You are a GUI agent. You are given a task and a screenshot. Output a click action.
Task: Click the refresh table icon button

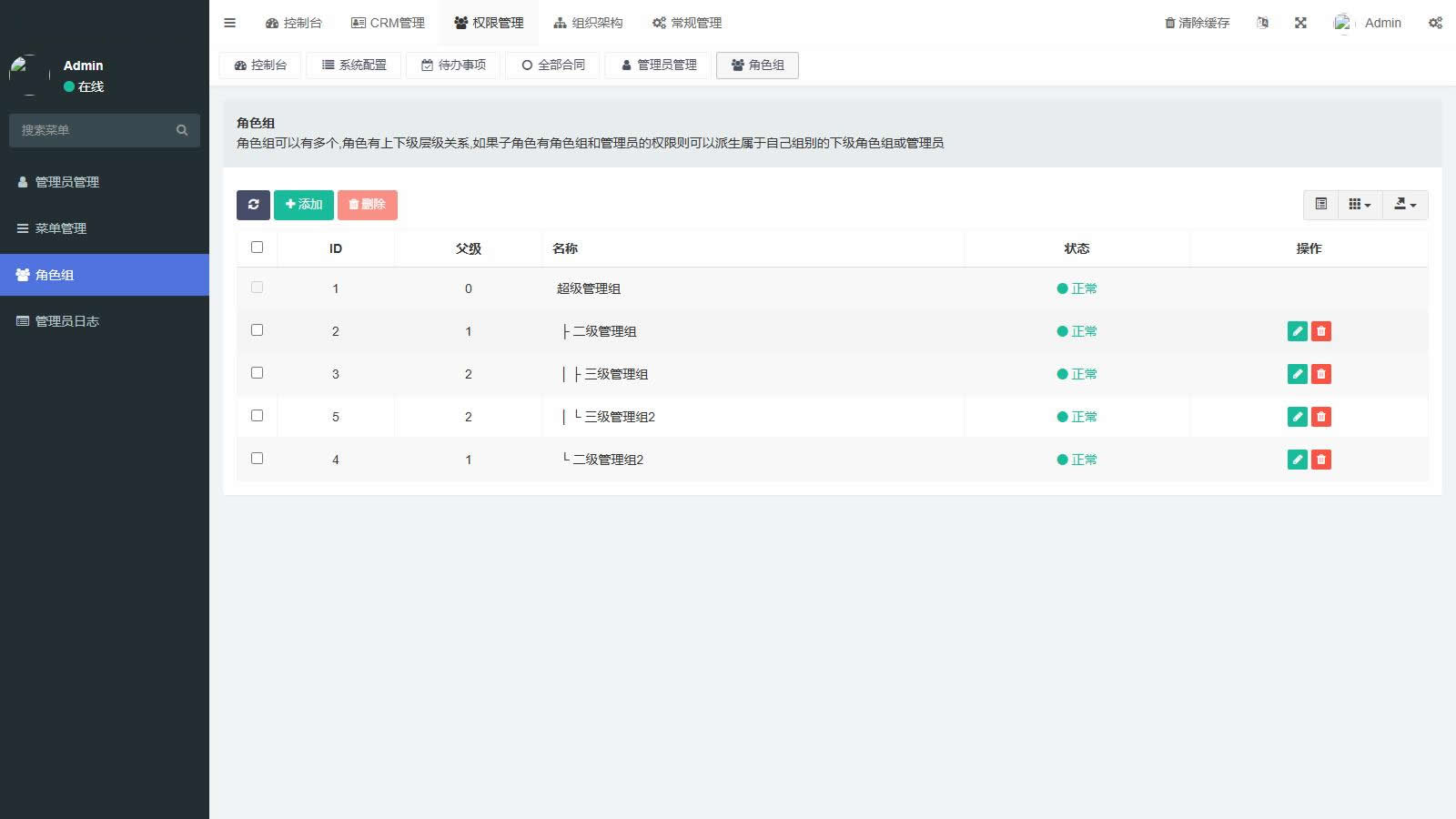pos(253,205)
